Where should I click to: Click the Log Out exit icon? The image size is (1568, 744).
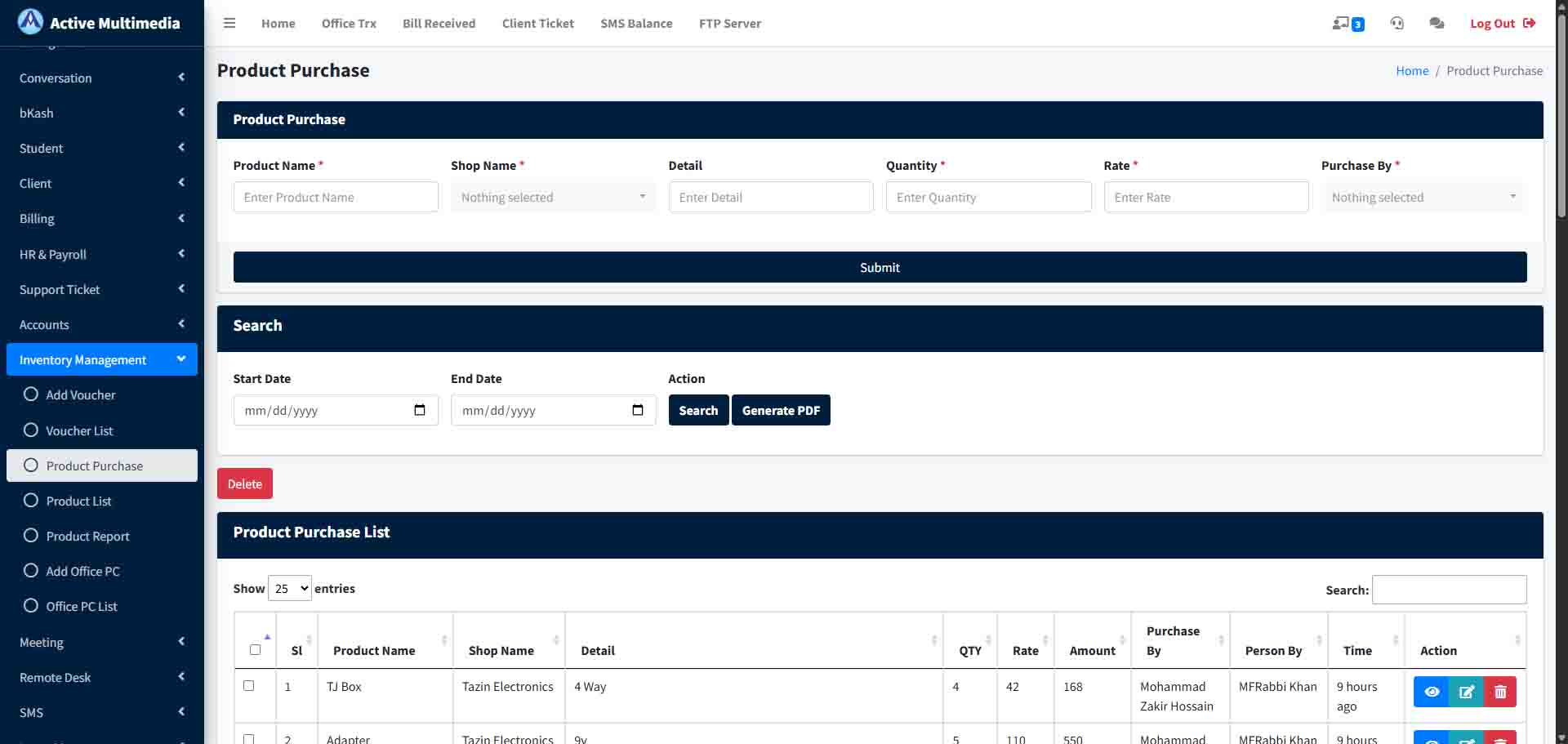(x=1530, y=23)
